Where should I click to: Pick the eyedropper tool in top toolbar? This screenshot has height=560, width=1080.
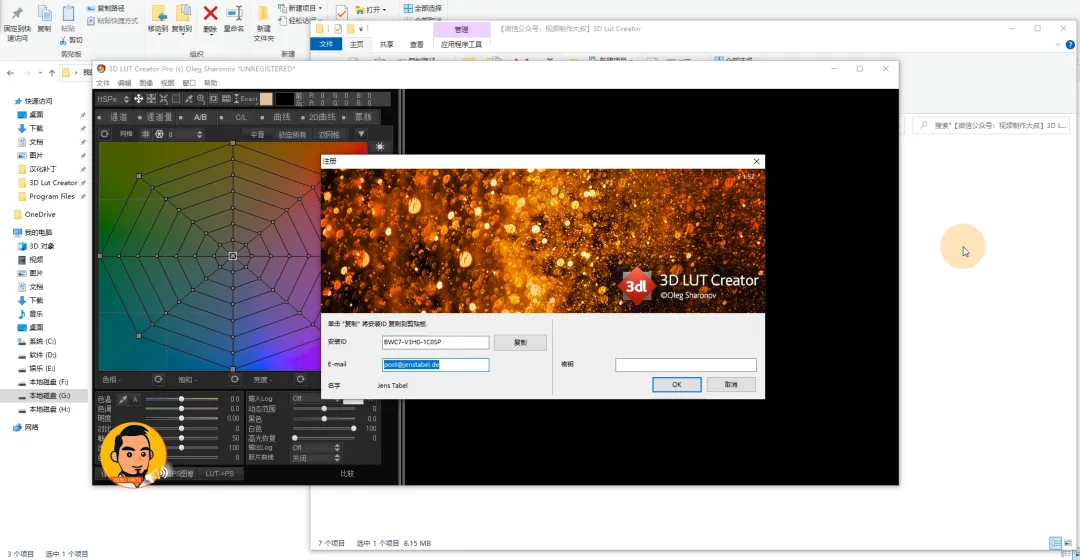(x=188, y=98)
